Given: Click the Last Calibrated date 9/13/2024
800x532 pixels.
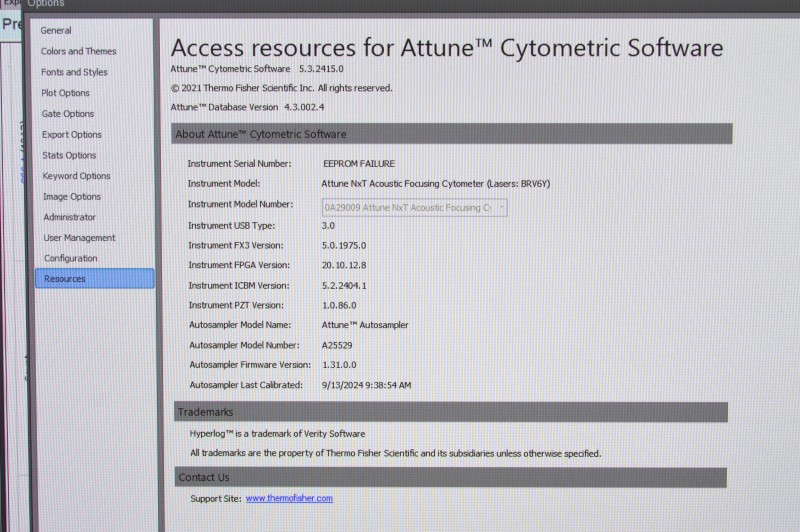Looking at the screenshot, I should click(366, 385).
